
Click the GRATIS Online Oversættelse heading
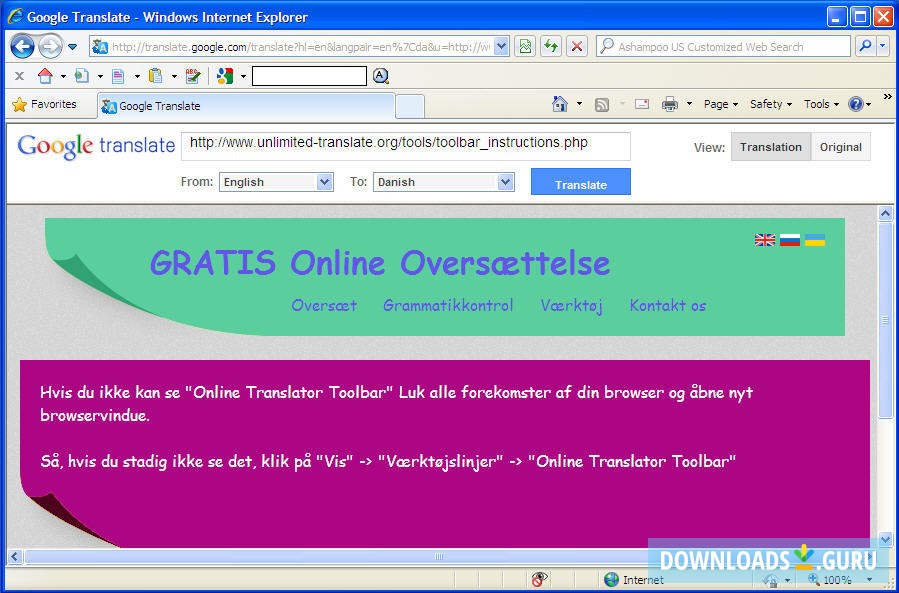[x=380, y=263]
